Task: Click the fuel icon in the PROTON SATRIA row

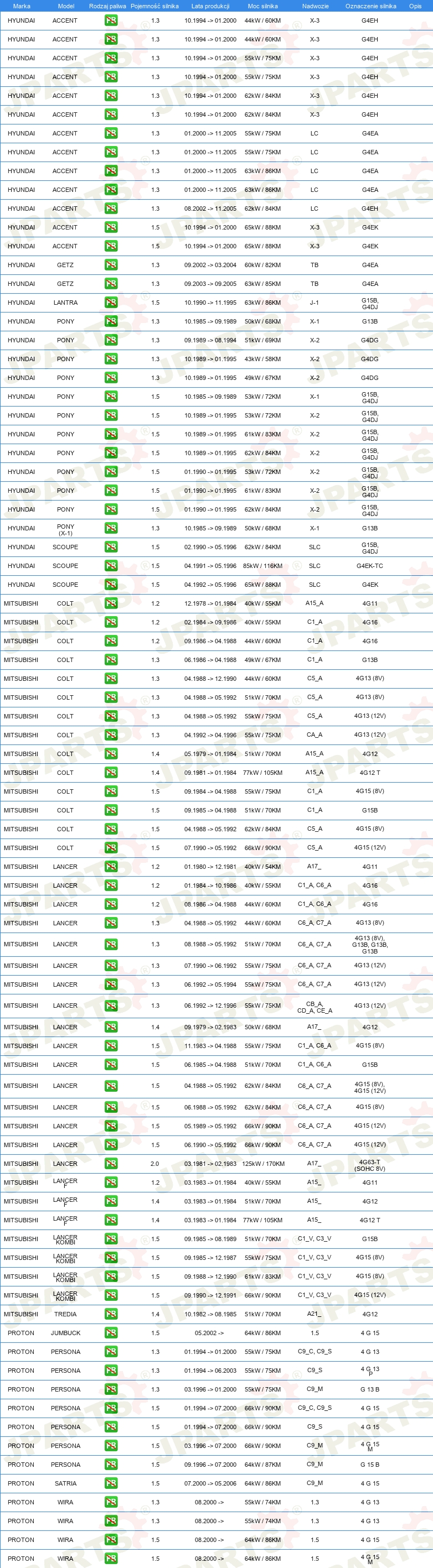Action: pyautogui.click(x=111, y=1483)
